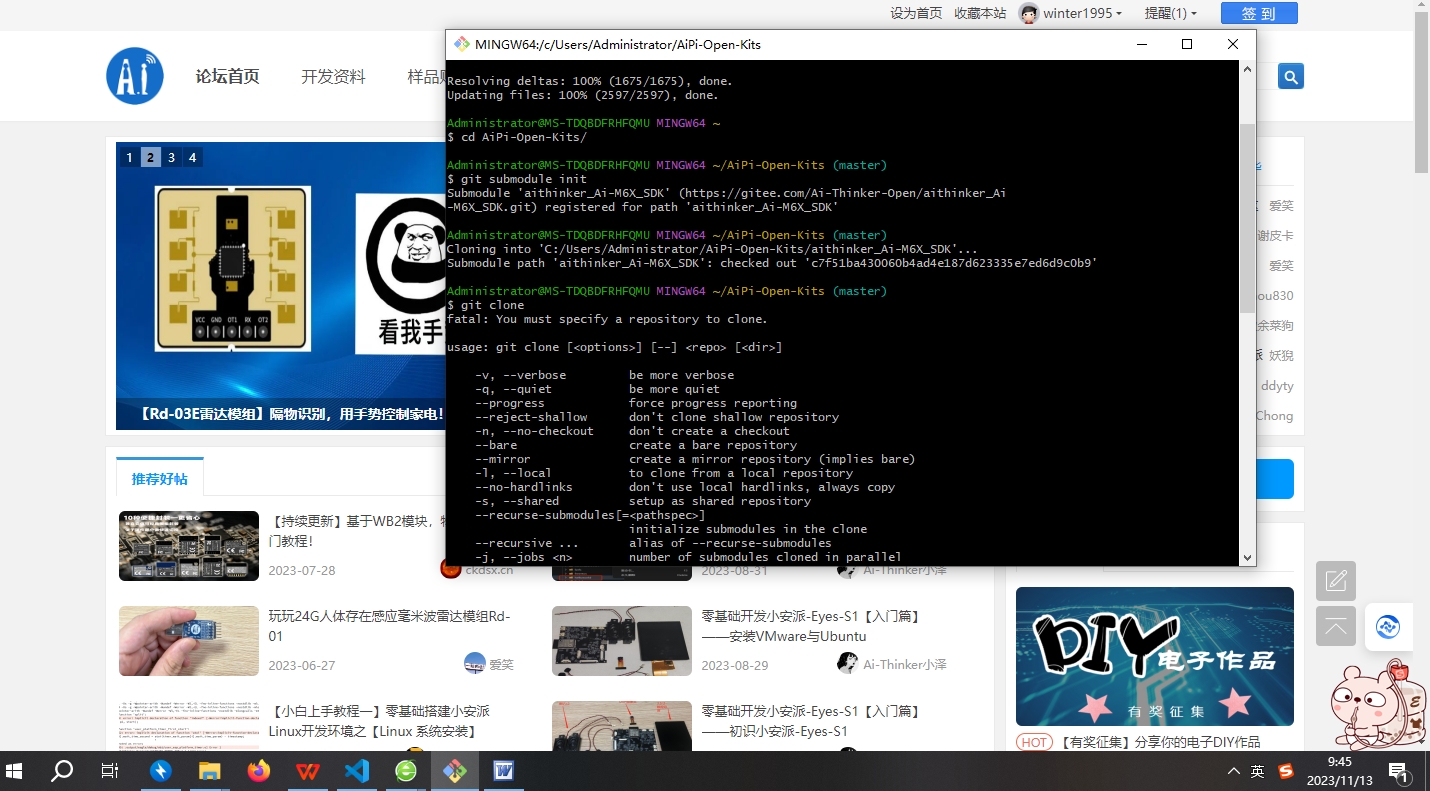Open the 持续更新 基于WB2模块 tutorial post
The width and height of the screenshot is (1430, 791).
point(356,531)
